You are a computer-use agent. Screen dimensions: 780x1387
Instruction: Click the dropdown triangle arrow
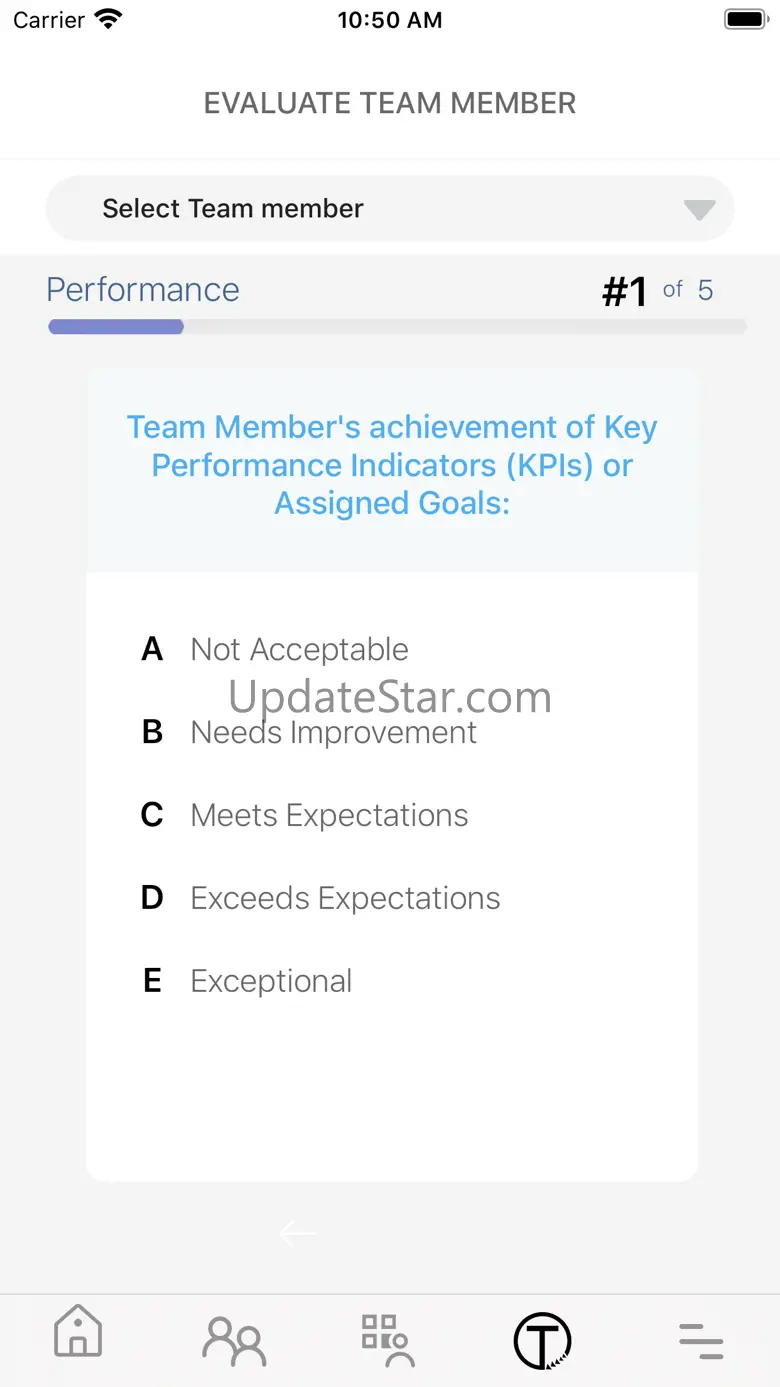point(699,210)
